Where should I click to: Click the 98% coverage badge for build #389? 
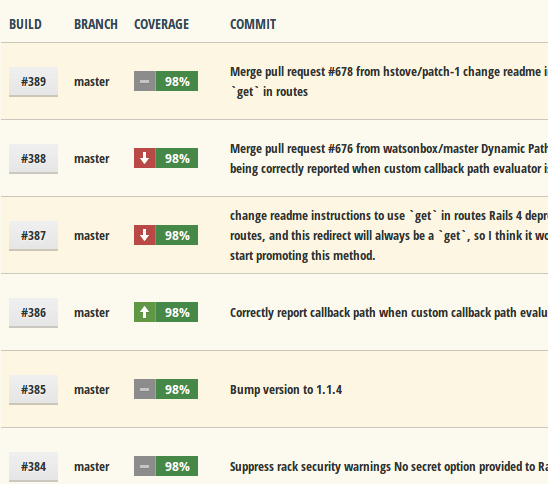(177, 81)
